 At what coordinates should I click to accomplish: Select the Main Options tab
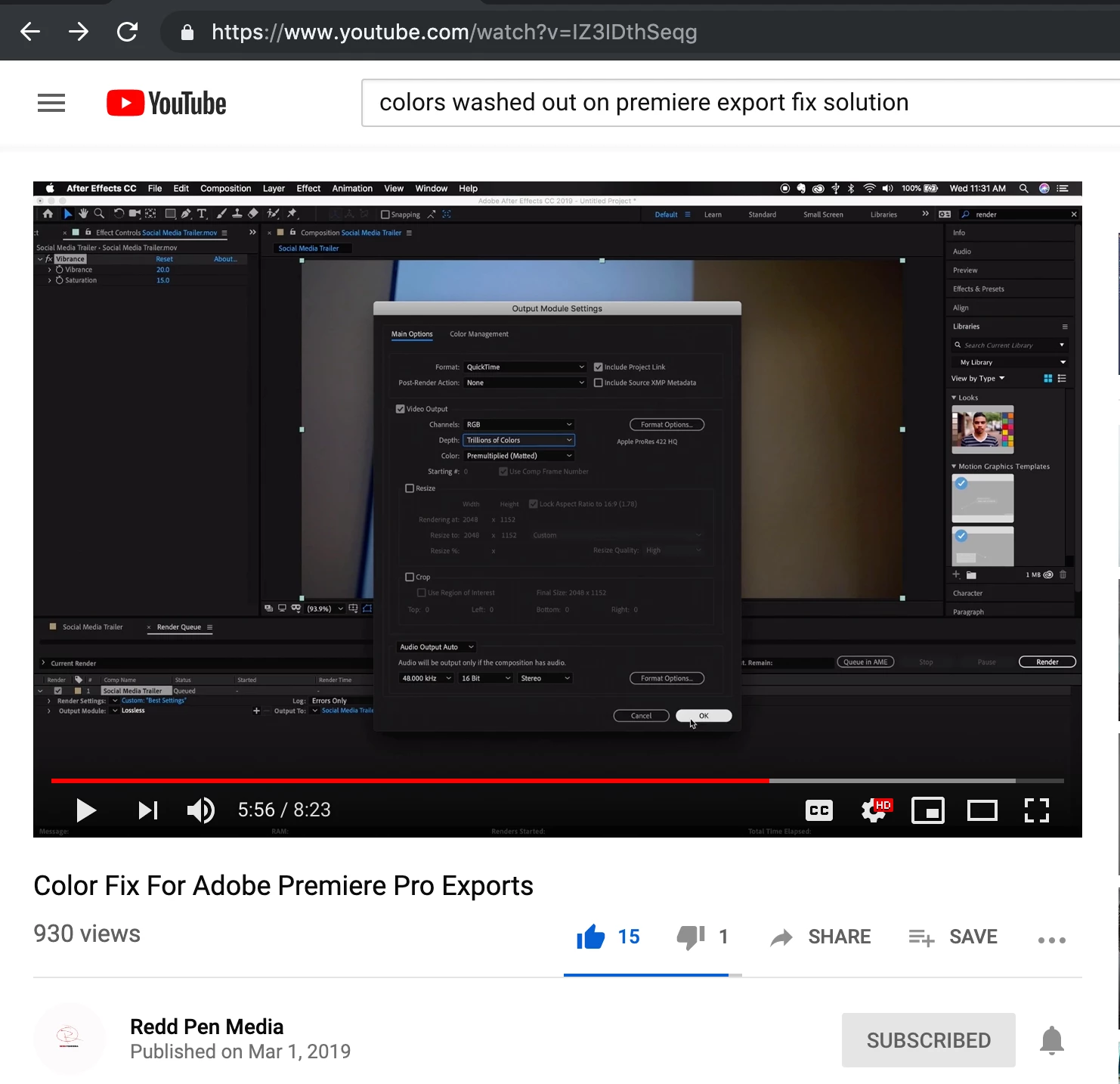click(412, 334)
